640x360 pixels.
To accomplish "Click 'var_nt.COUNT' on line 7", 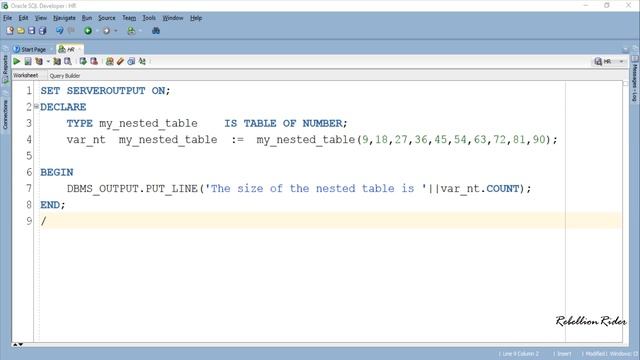I will pos(480,189).
